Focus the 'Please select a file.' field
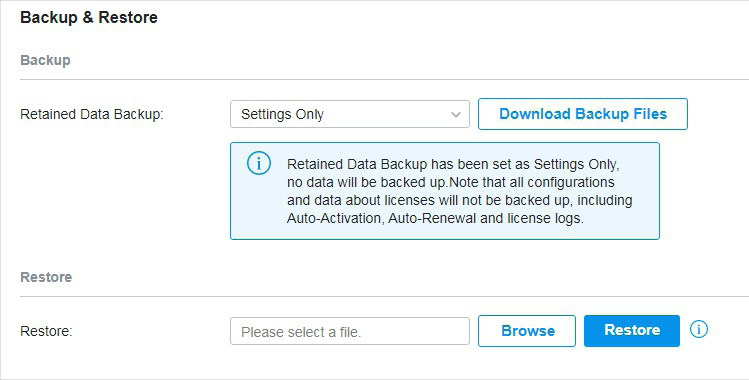749x380 pixels. click(x=350, y=331)
